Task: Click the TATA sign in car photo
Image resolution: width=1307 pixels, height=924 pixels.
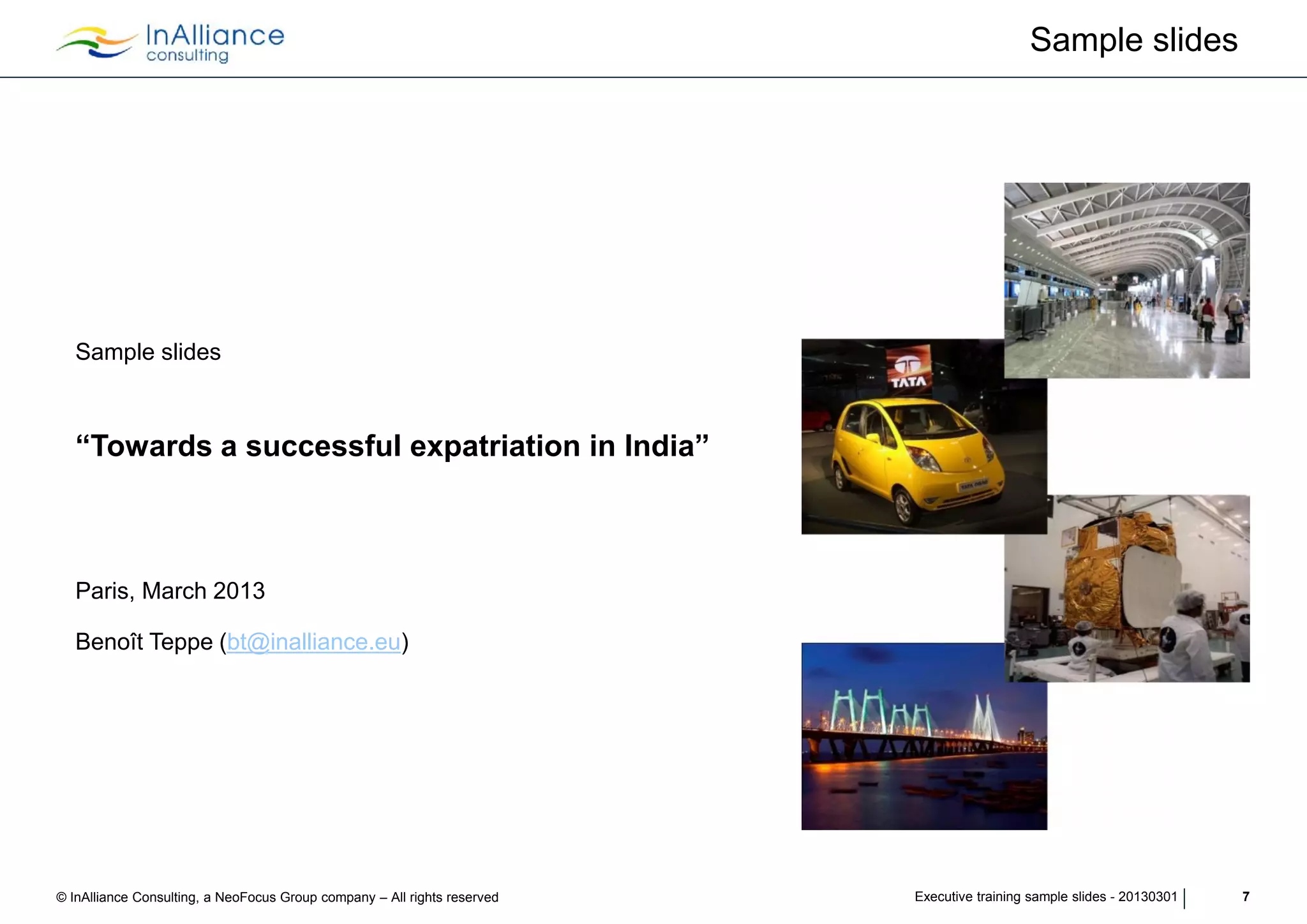Action: pyautogui.click(x=909, y=369)
